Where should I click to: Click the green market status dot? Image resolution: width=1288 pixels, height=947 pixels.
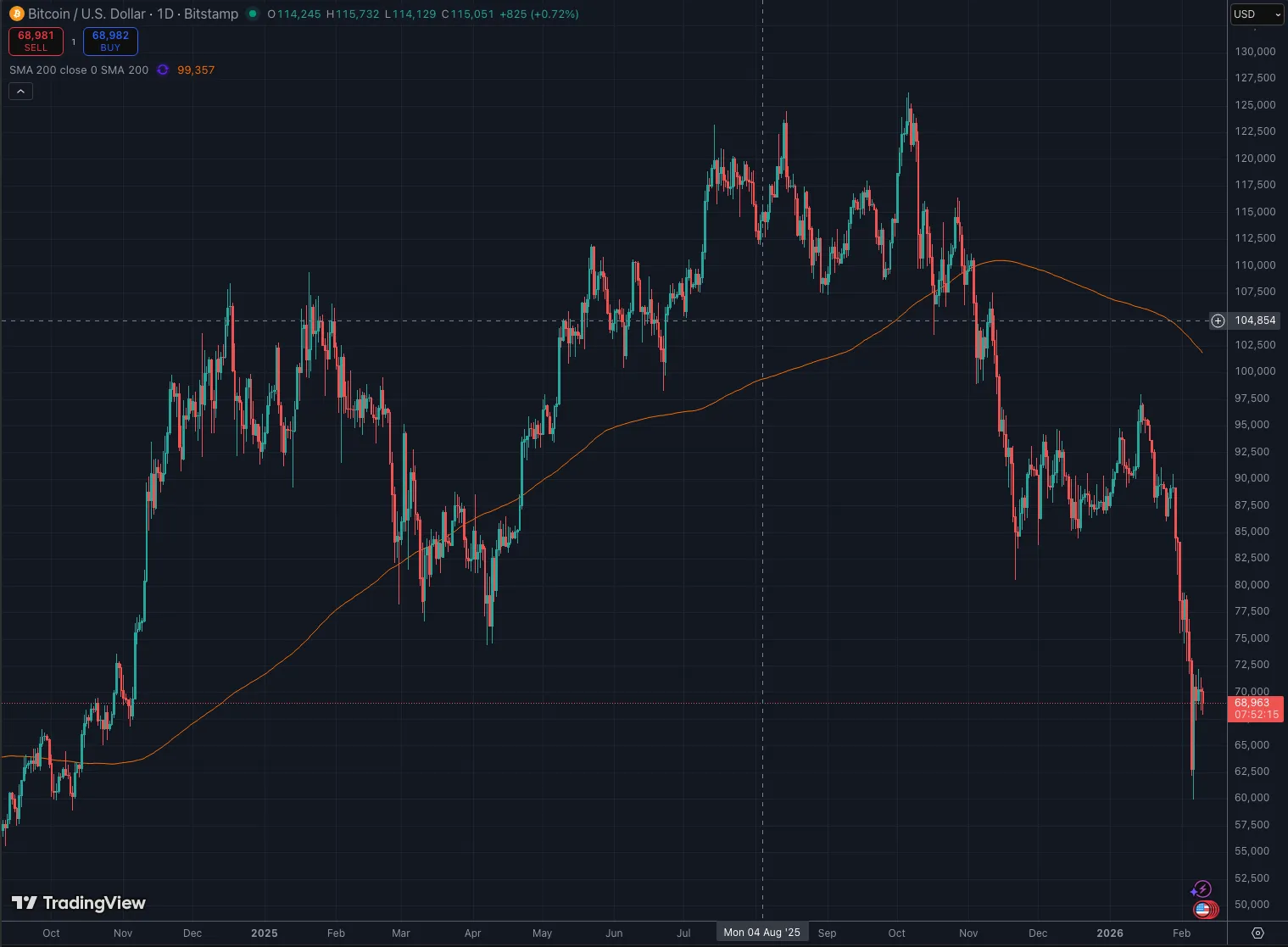[252, 14]
